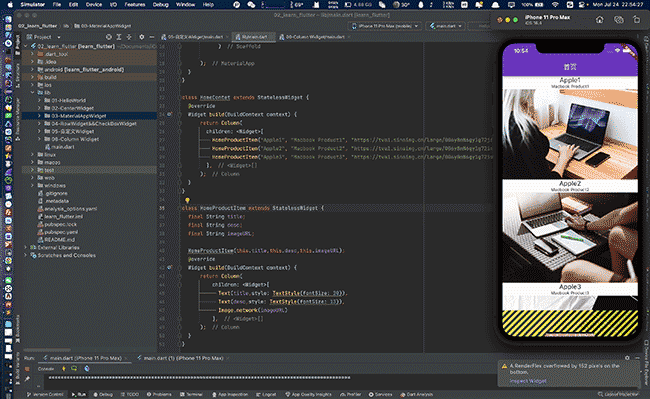
Task: Expand the 04-RowWidget&&CheckBoxWidget folder
Action: (x=39, y=123)
